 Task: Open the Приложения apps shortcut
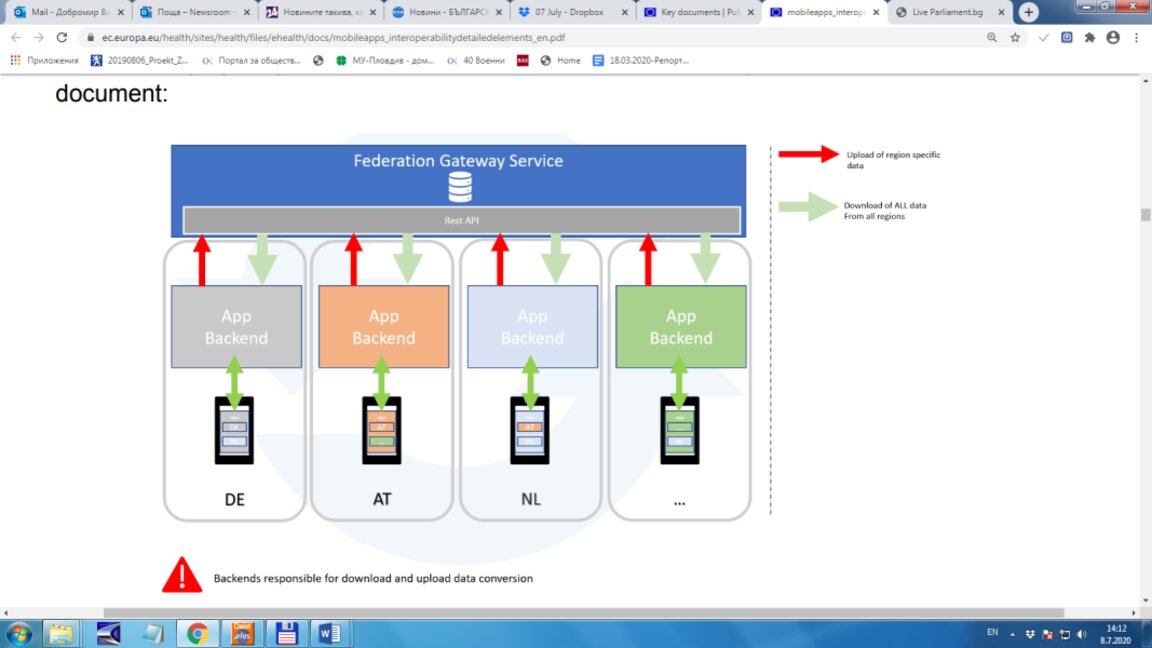pos(44,60)
